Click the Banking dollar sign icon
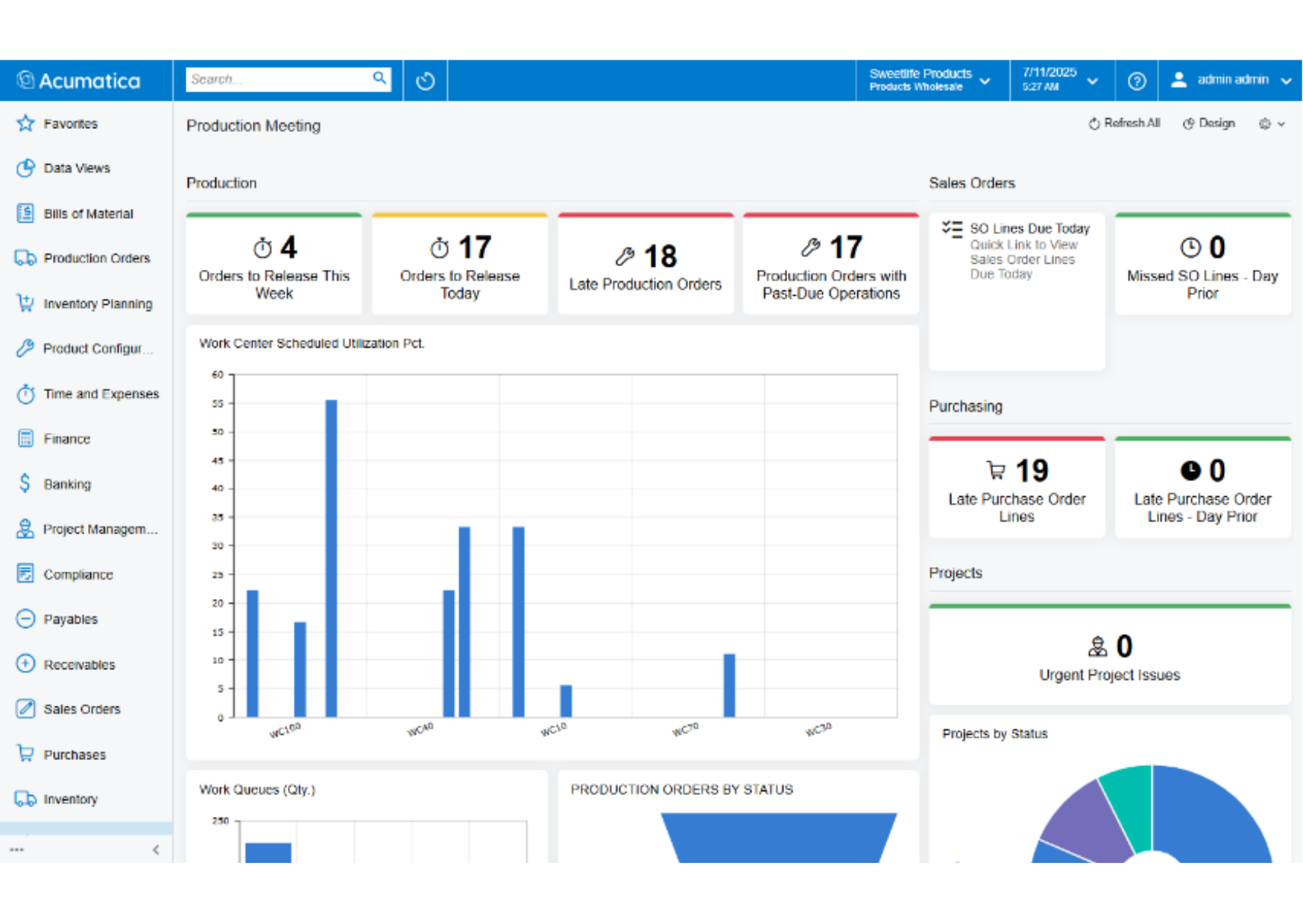The width and height of the screenshot is (1303, 924). (x=25, y=484)
